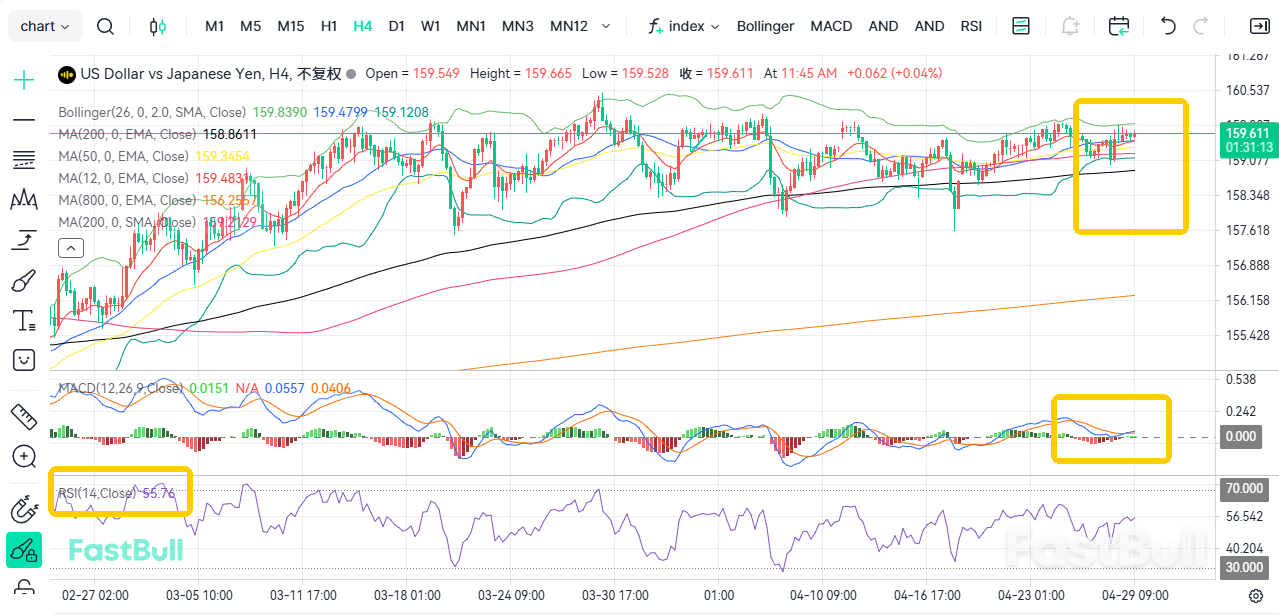Image resolution: width=1279 pixels, height=615 pixels.
Task: Click the zoom in magnifier tool
Action: coord(24,457)
